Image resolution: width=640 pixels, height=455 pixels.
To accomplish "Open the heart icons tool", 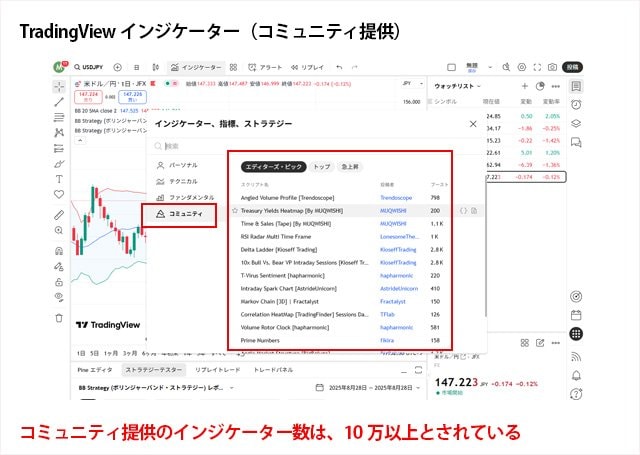I will click(x=59, y=195).
